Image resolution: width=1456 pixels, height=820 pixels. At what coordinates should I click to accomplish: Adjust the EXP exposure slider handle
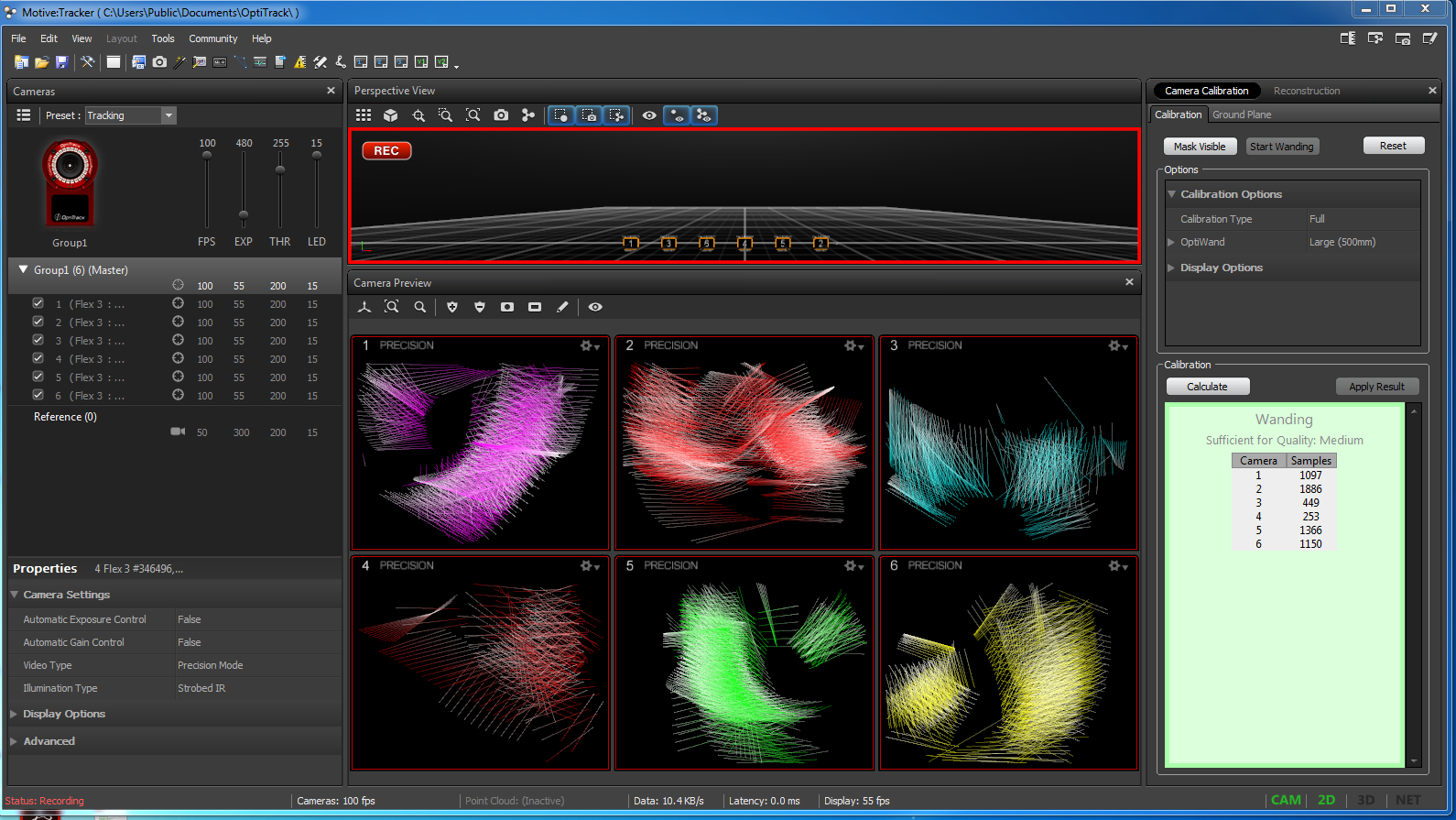(244, 216)
